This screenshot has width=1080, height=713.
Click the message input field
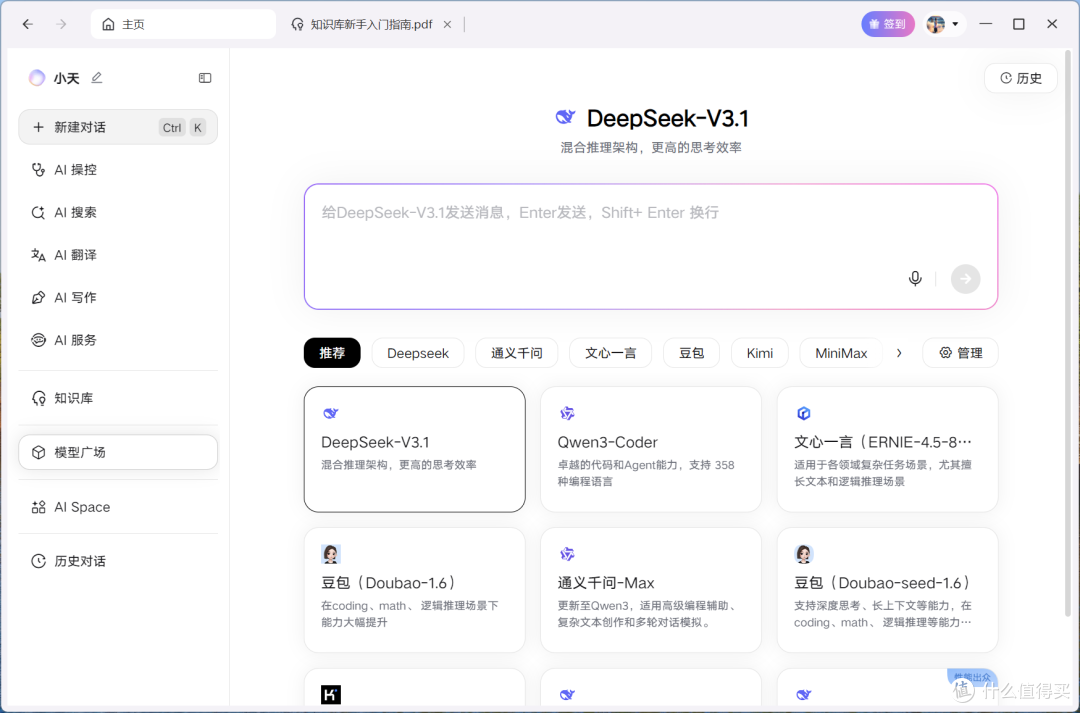point(650,246)
